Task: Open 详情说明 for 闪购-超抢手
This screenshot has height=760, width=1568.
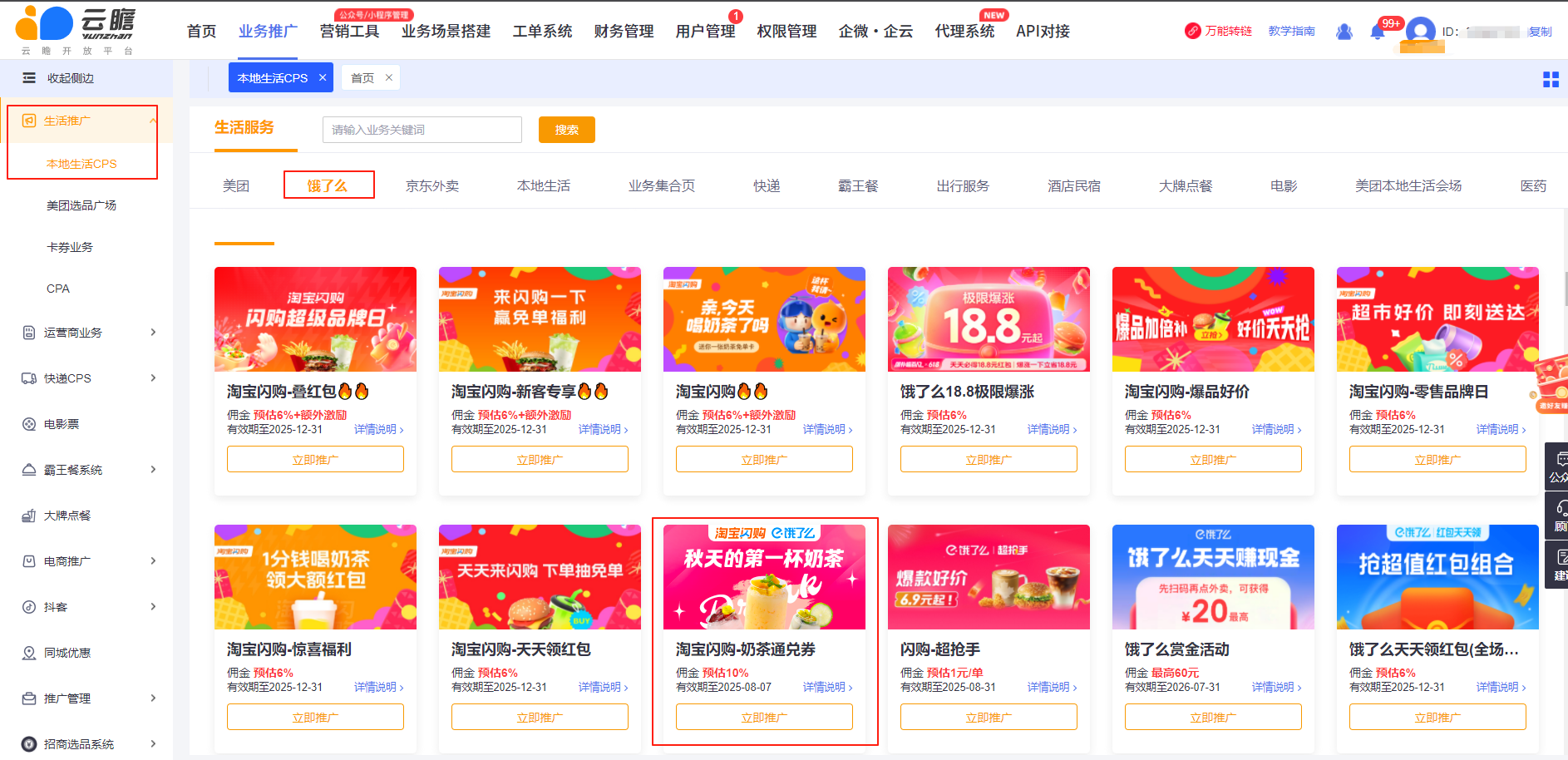Action: click(1052, 687)
